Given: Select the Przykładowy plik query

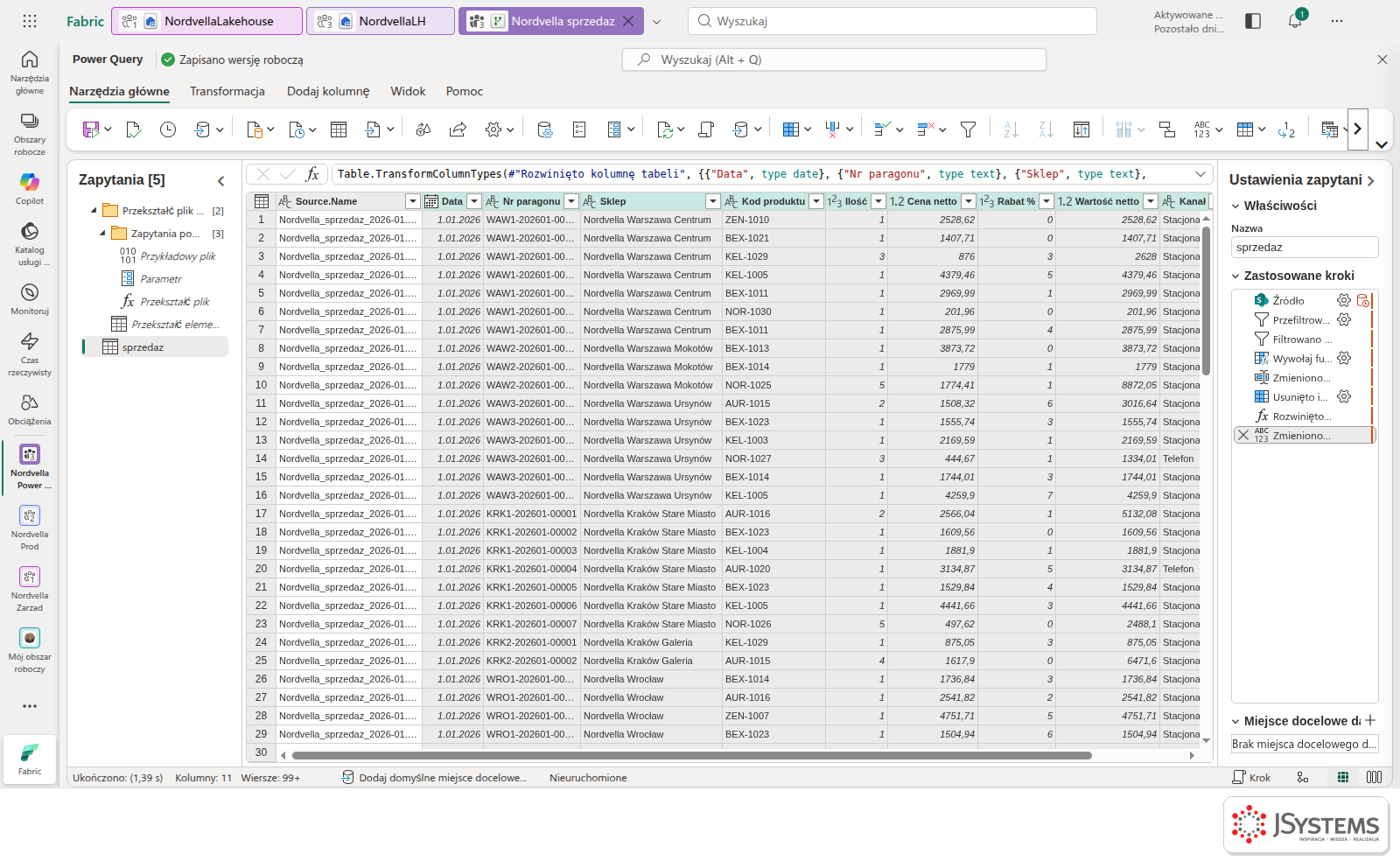Looking at the screenshot, I should tap(178, 256).
